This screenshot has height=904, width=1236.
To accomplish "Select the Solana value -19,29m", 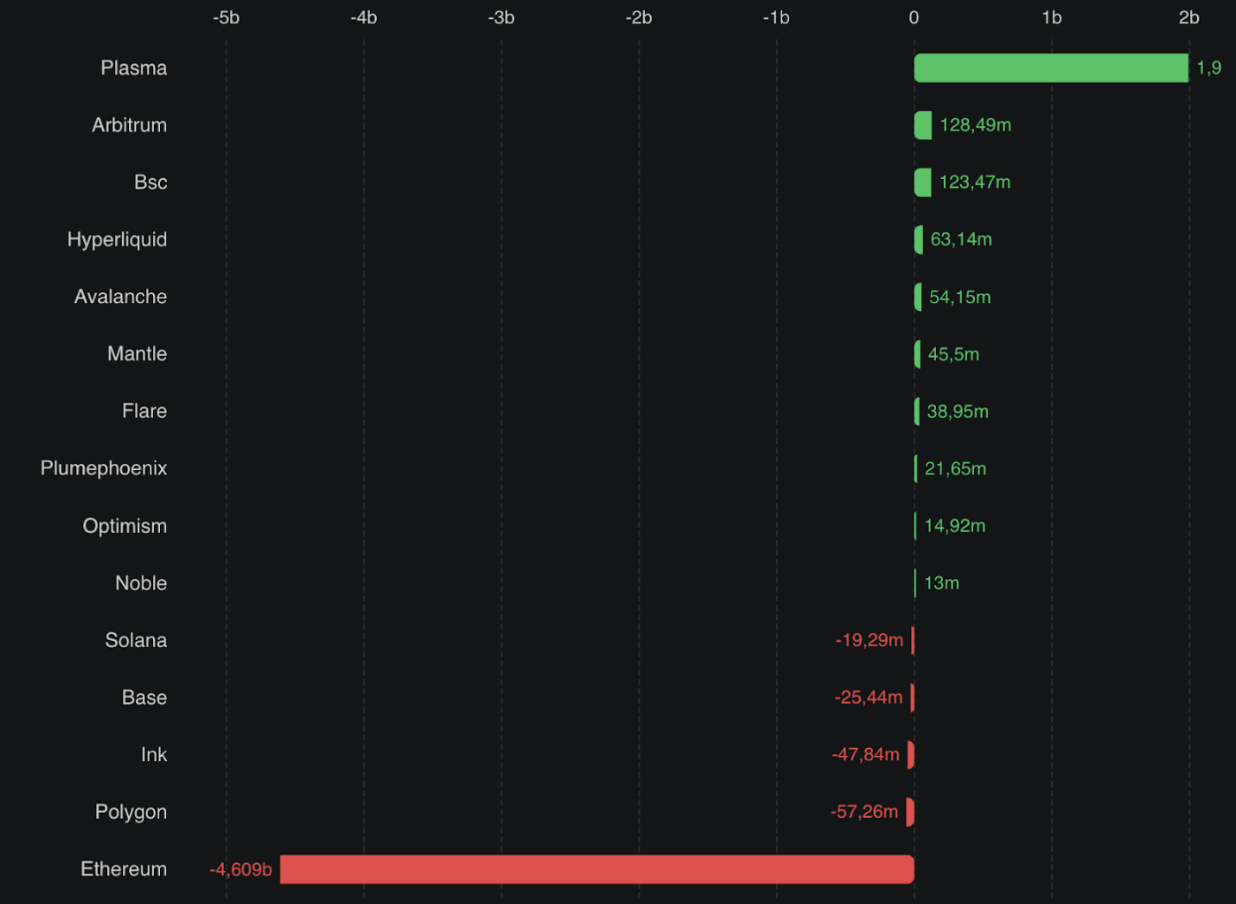I will (869, 640).
